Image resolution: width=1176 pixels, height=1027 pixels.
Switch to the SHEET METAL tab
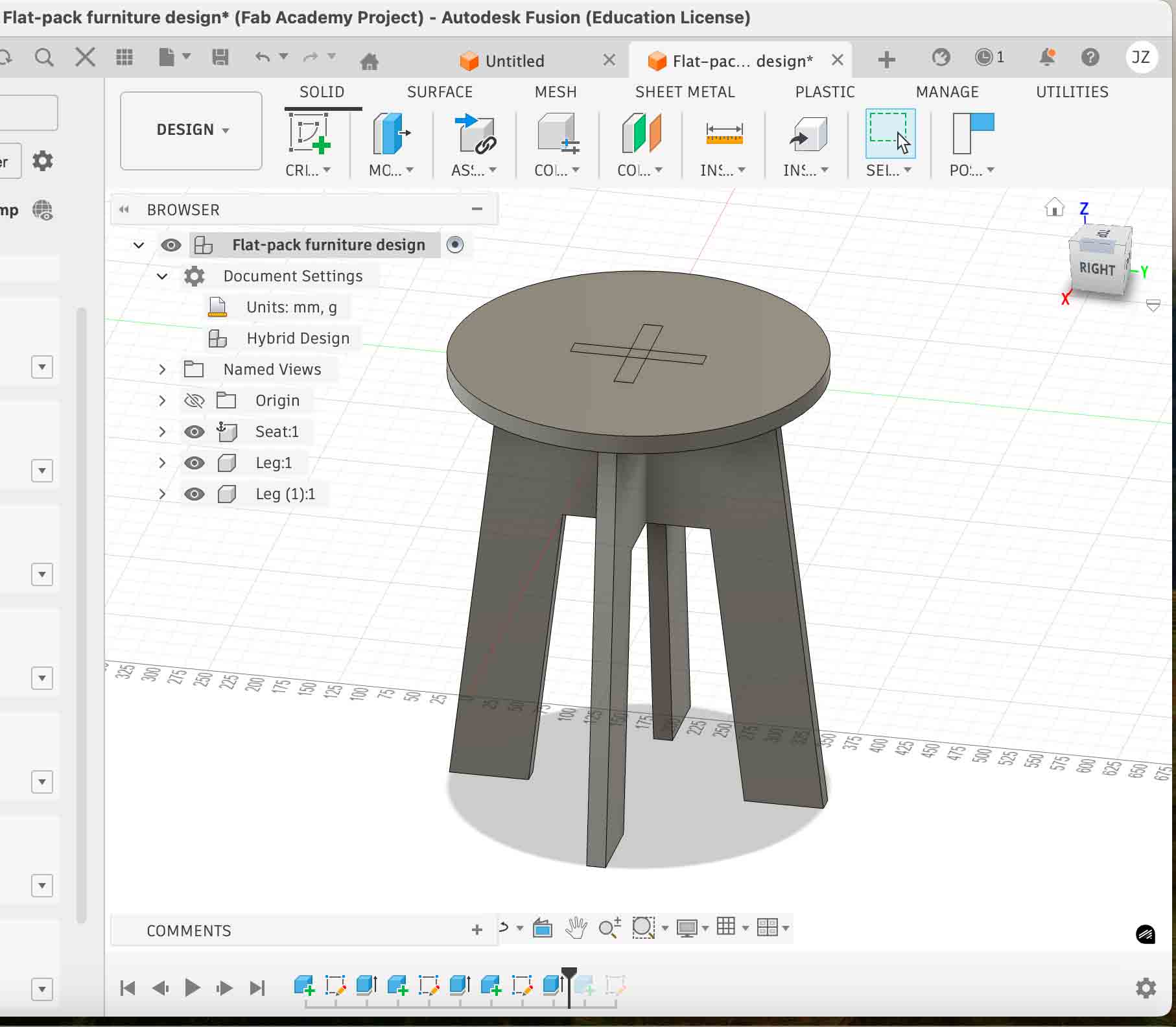(x=685, y=91)
